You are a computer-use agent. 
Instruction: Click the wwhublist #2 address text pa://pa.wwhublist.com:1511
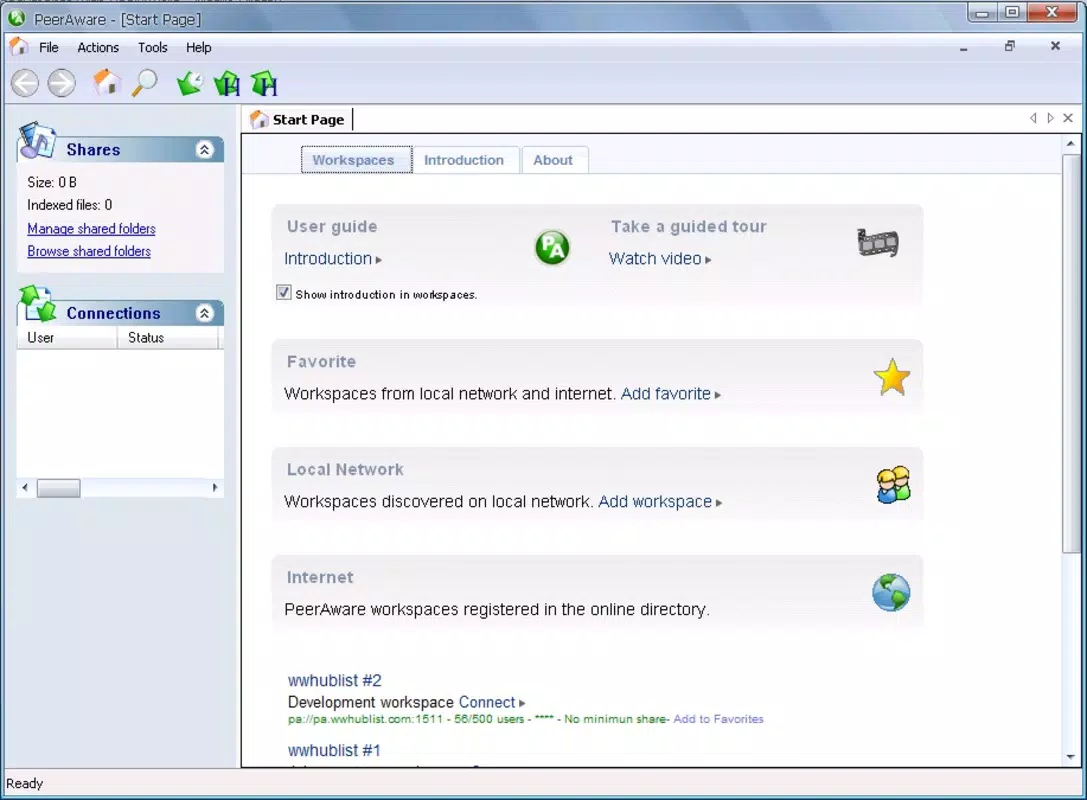tap(365, 720)
